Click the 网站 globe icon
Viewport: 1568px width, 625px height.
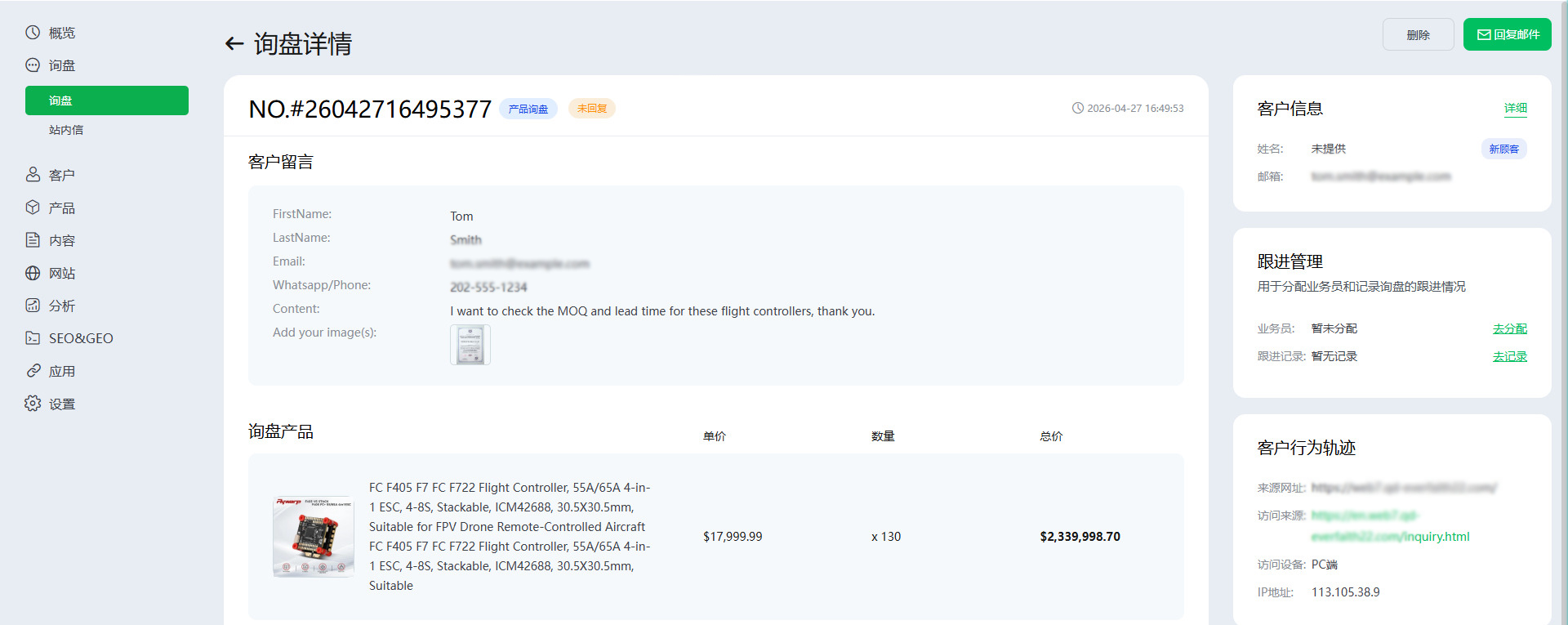[33, 273]
